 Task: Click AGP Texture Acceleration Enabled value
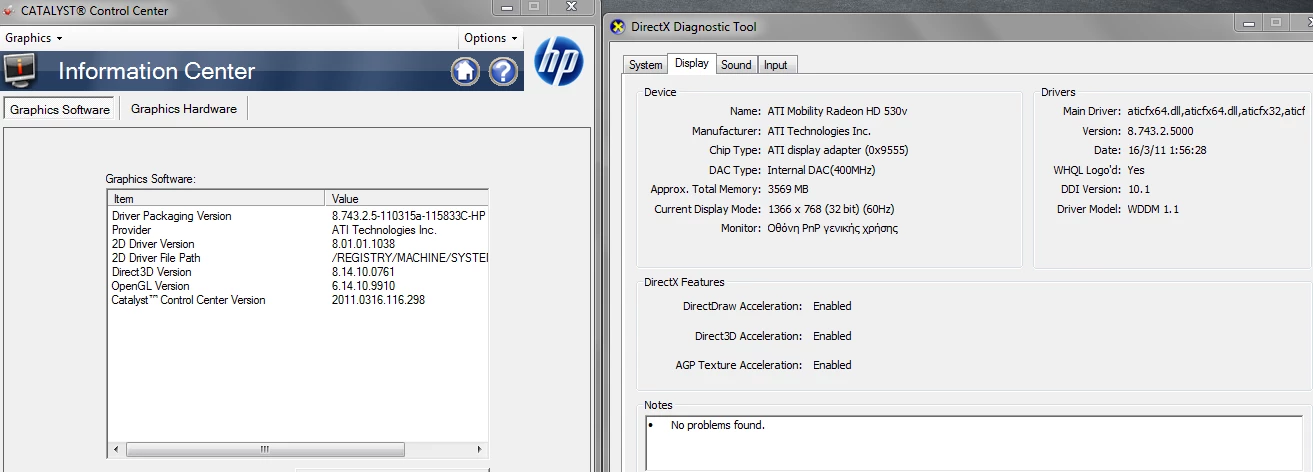coord(832,365)
